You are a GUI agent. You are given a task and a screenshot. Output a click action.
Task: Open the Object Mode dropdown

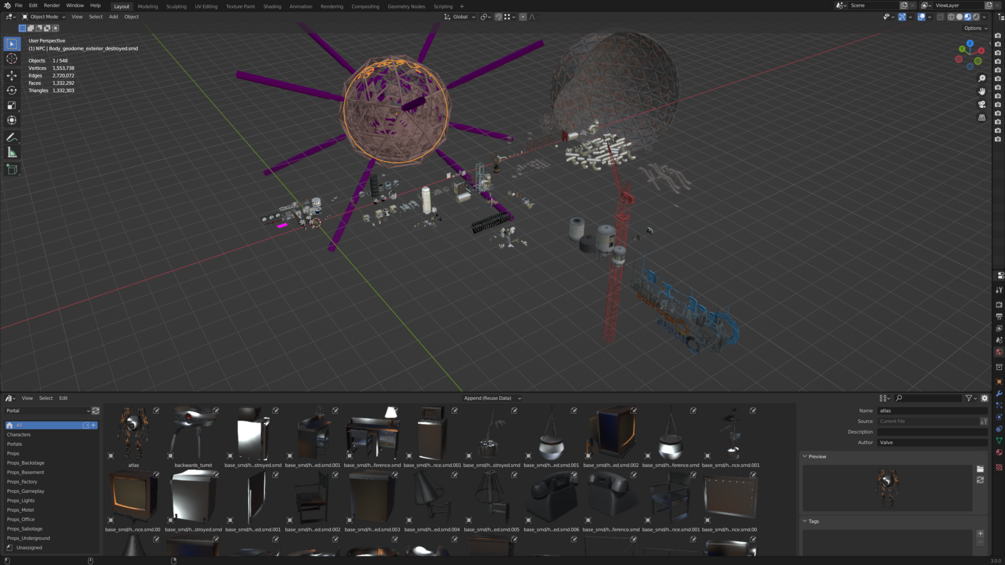(x=44, y=17)
